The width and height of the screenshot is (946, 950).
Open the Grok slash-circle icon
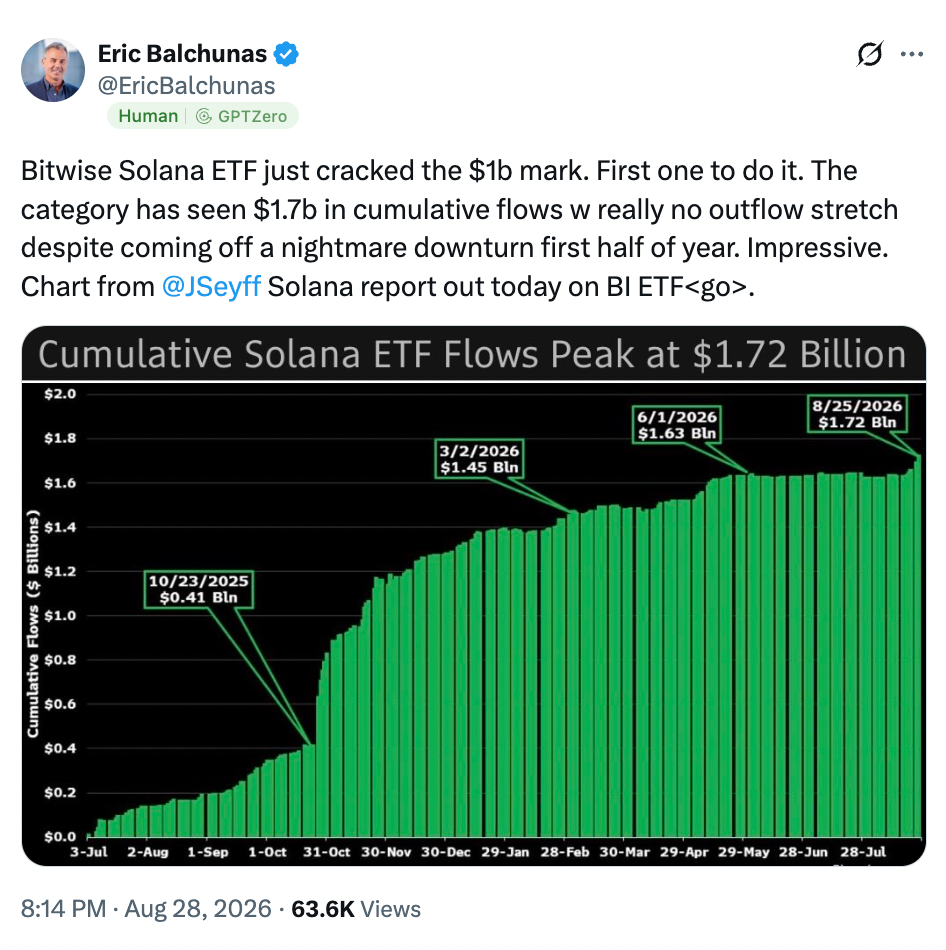(x=870, y=54)
